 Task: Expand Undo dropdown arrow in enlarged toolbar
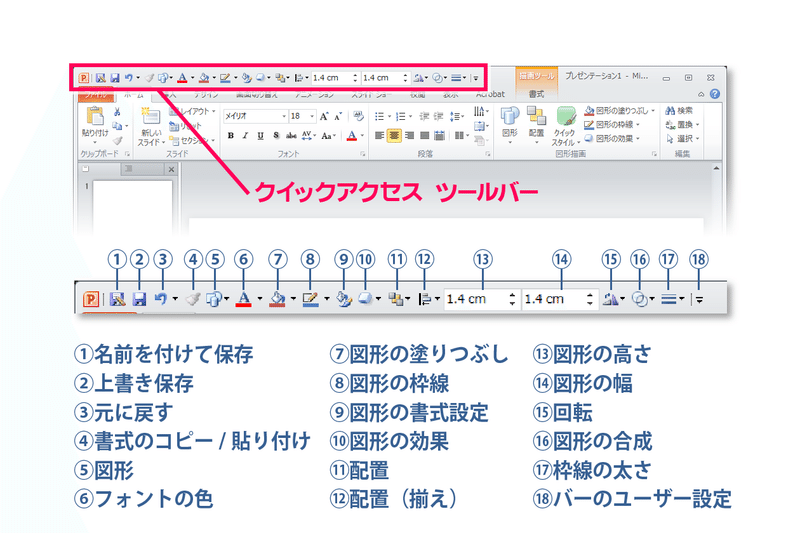[x=175, y=299]
